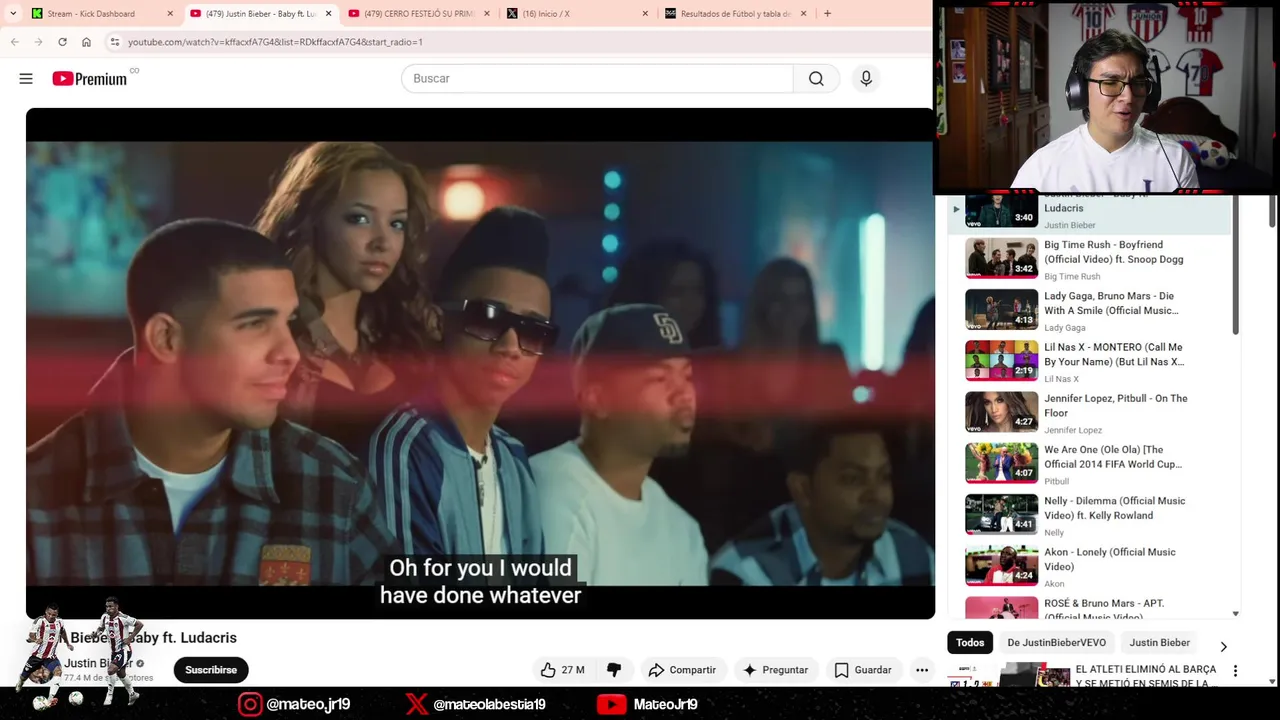Click the Instagram icon in overlay bar
This screenshot has width=1280, height=720.
pyautogui.click(x=250, y=704)
